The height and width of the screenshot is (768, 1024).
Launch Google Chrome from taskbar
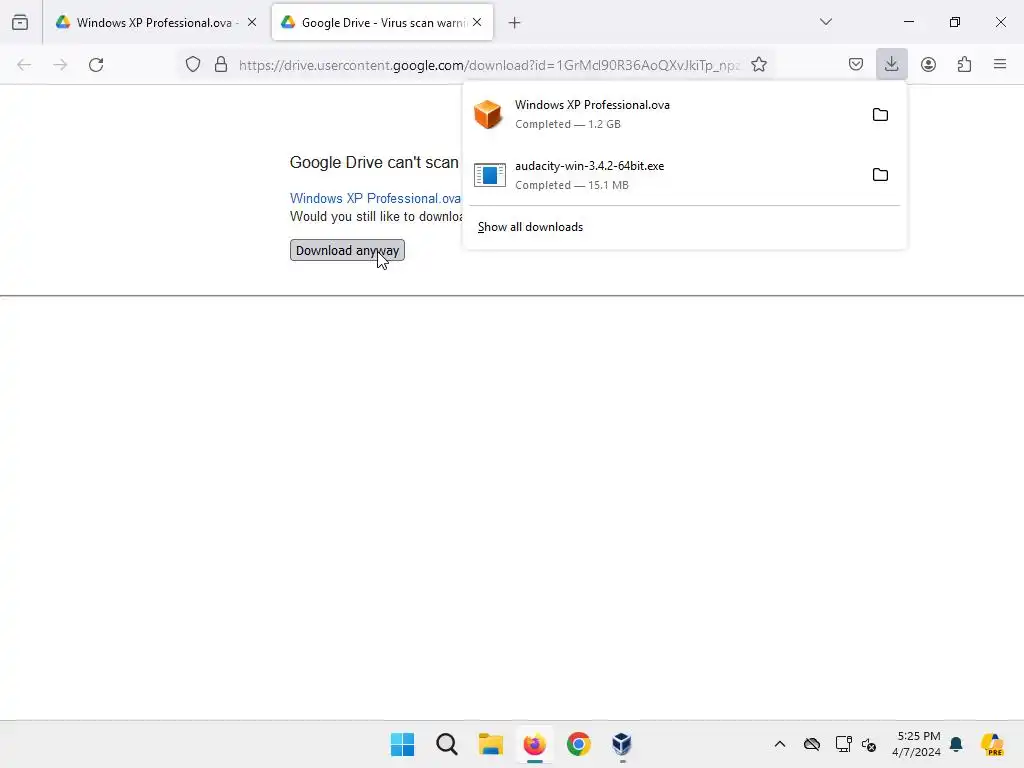coord(579,744)
